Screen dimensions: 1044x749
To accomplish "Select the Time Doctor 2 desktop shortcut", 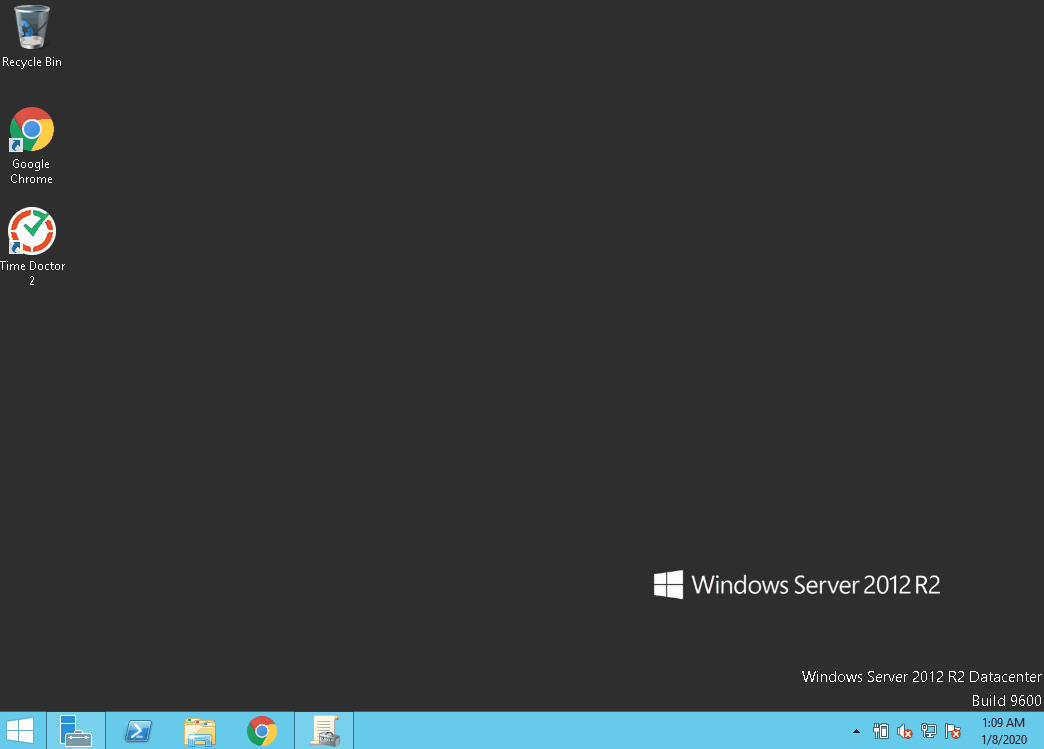I will [32, 247].
